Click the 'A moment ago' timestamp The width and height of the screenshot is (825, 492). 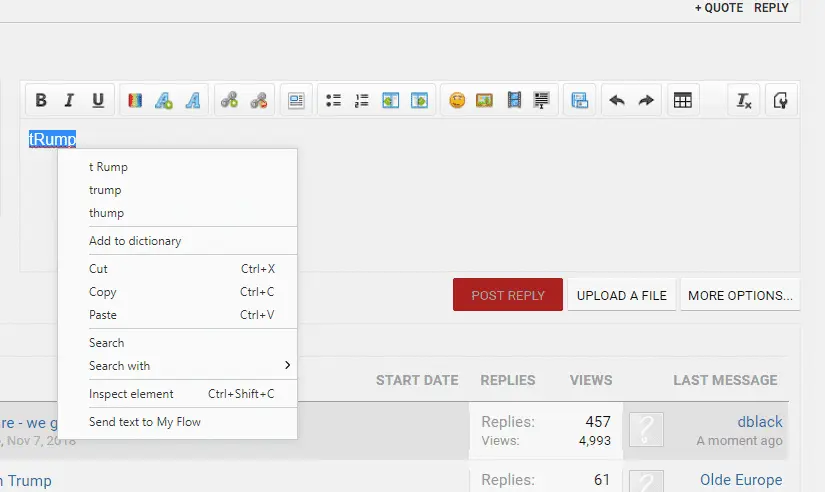click(739, 441)
